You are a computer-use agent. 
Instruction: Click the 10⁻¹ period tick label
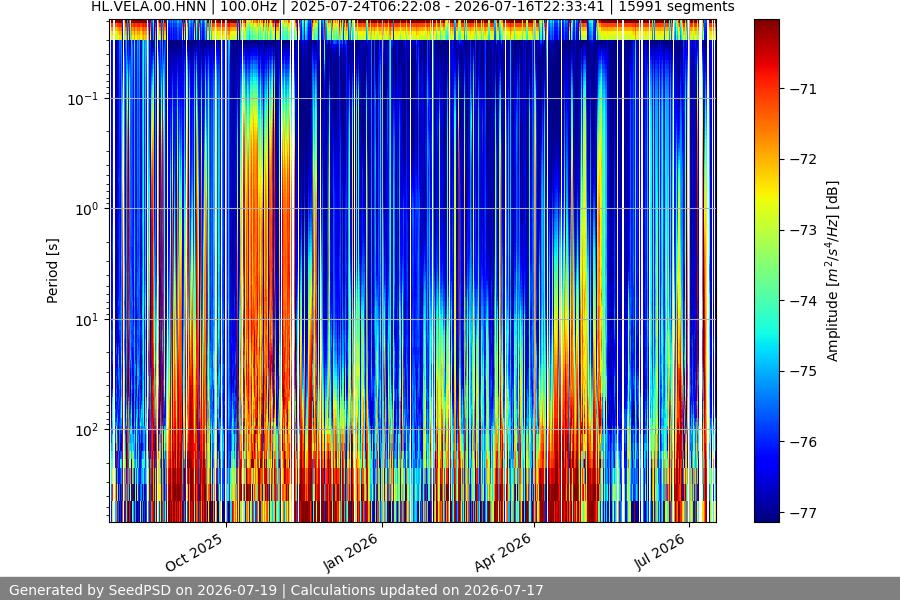[x=83, y=99]
